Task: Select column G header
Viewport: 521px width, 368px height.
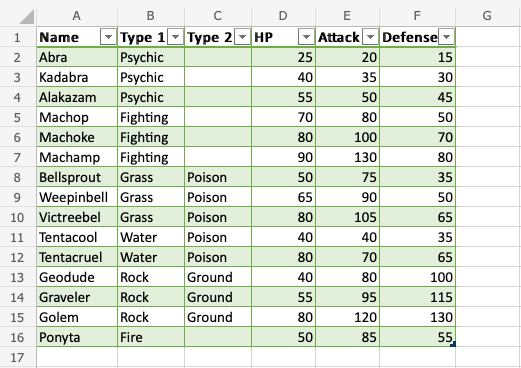Action: tap(487, 16)
